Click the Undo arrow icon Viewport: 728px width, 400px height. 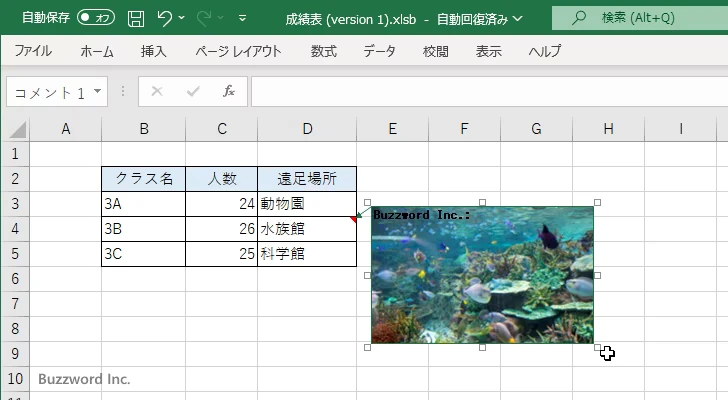[164, 18]
